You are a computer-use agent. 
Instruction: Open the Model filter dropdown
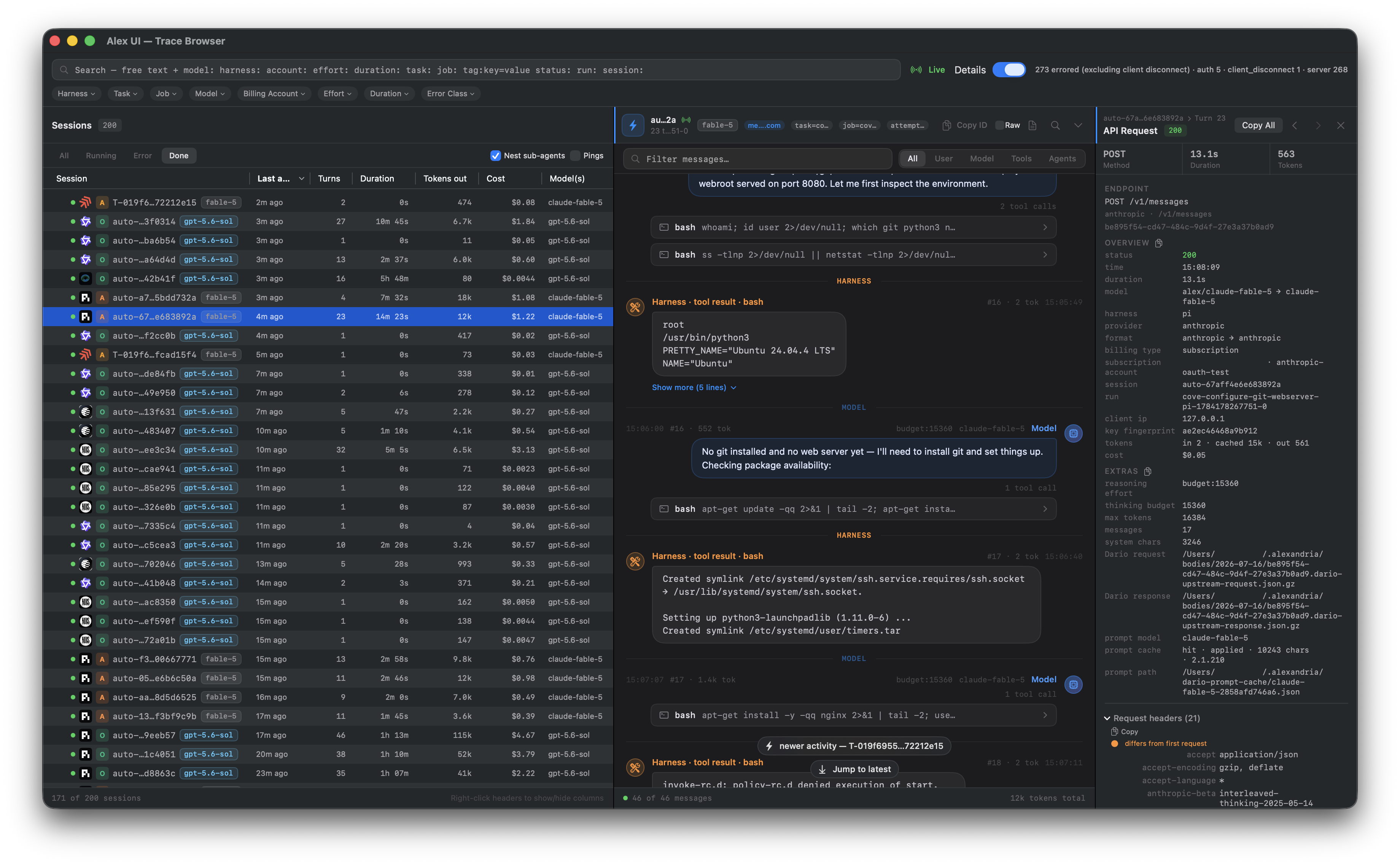tap(210, 94)
